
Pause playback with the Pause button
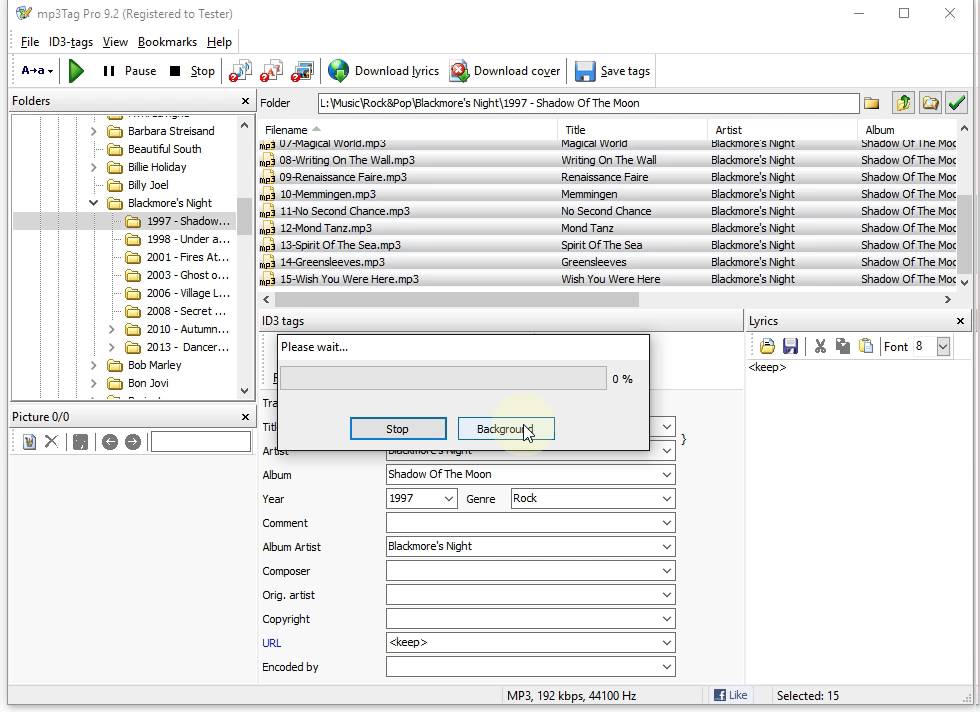(129, 71)
